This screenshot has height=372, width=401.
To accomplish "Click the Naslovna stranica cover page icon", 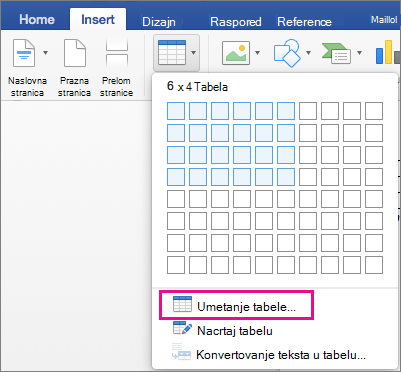I will [24, 53].
